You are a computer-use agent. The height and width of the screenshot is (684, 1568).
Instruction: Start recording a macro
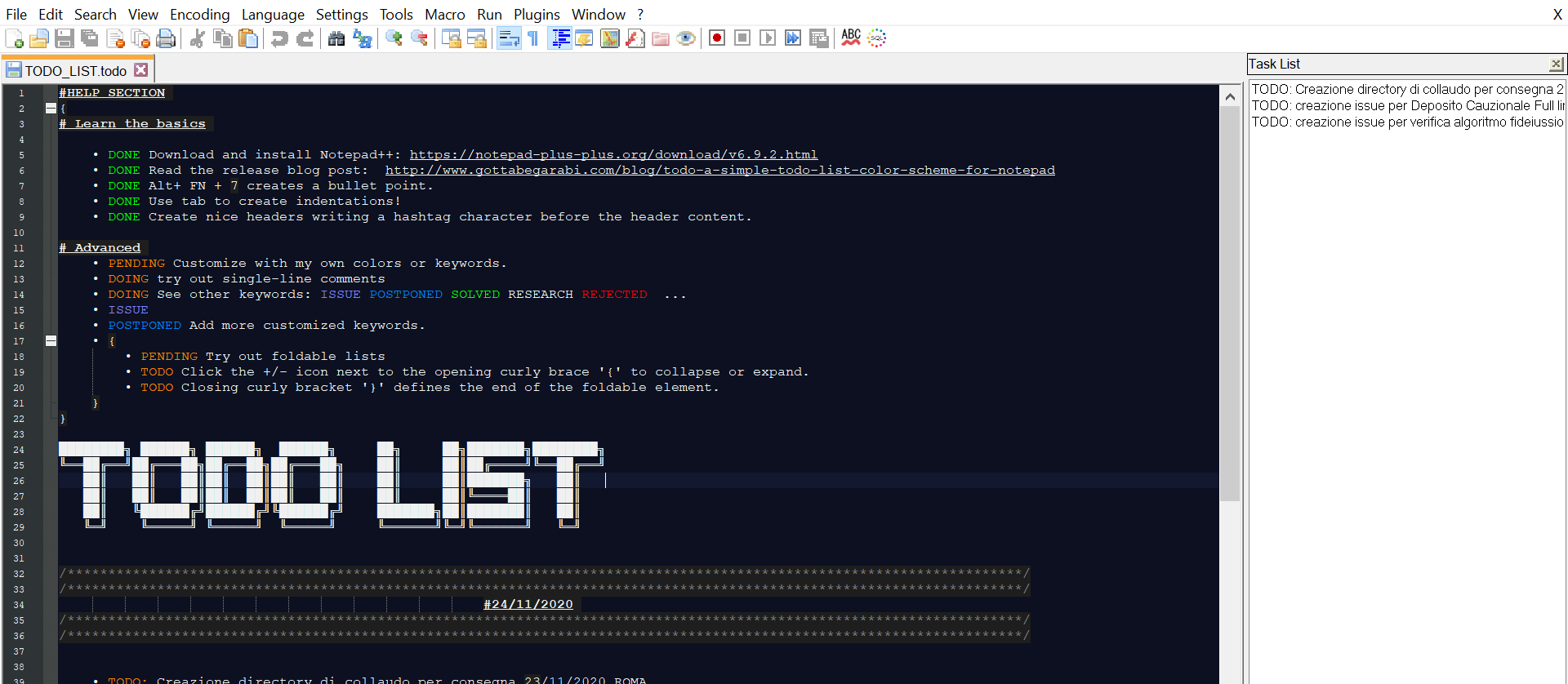[x=717, y=38]
